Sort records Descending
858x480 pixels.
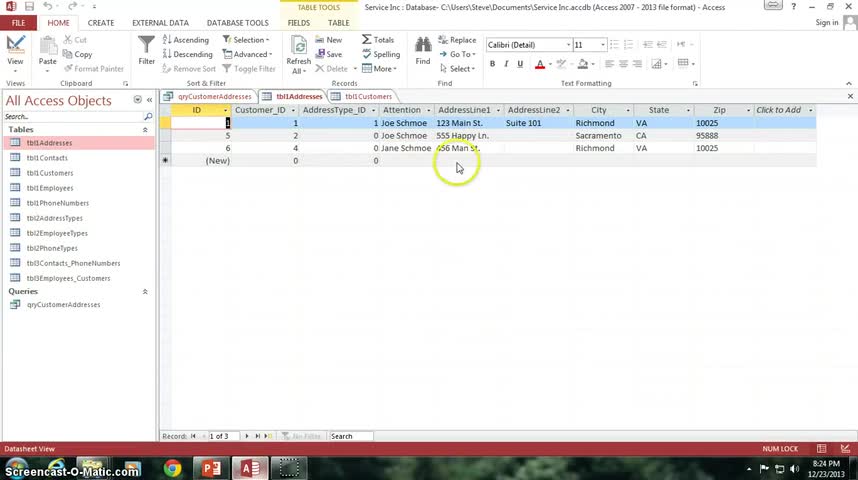(x=188, y=54)
